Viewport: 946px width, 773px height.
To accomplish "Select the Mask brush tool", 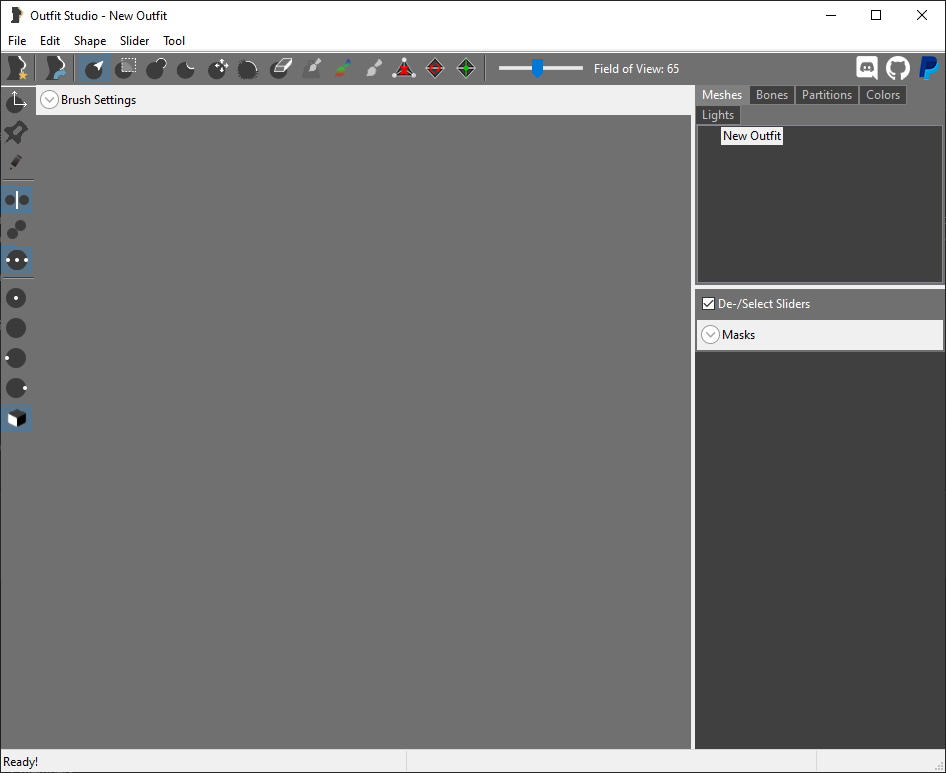I will point(125,68).
